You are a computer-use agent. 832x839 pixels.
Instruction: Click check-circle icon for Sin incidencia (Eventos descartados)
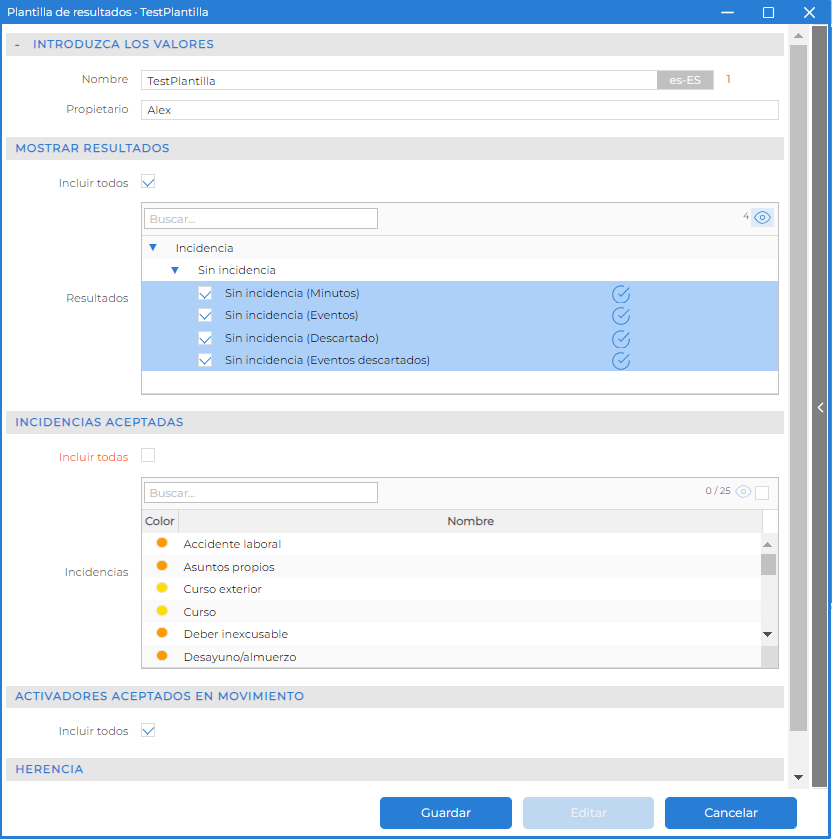pos(621,361)
